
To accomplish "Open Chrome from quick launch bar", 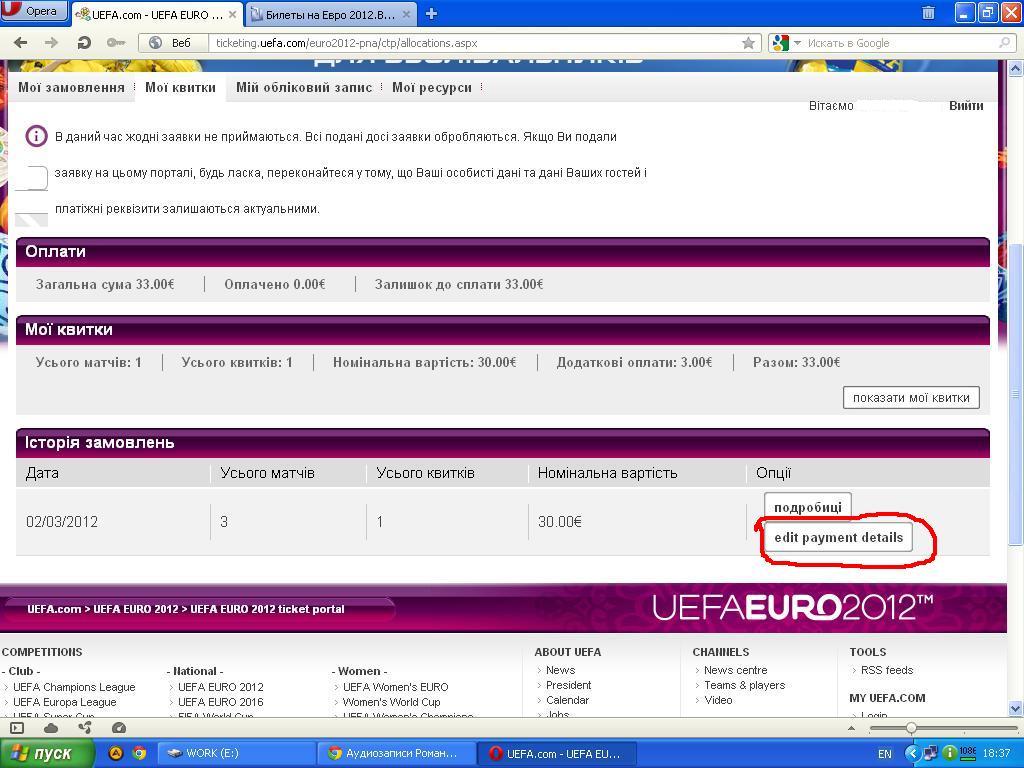I will click(139, 753).
